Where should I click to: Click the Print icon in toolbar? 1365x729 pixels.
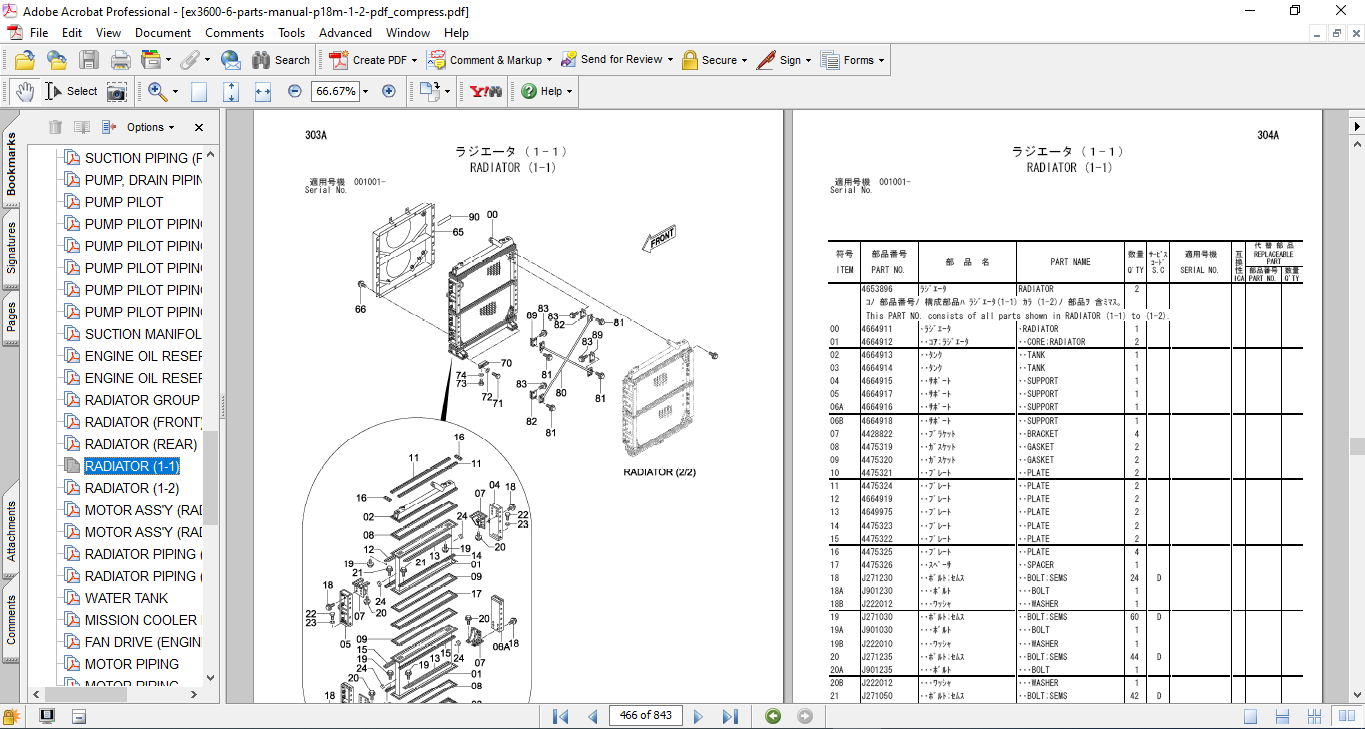(x=120, y=60)
